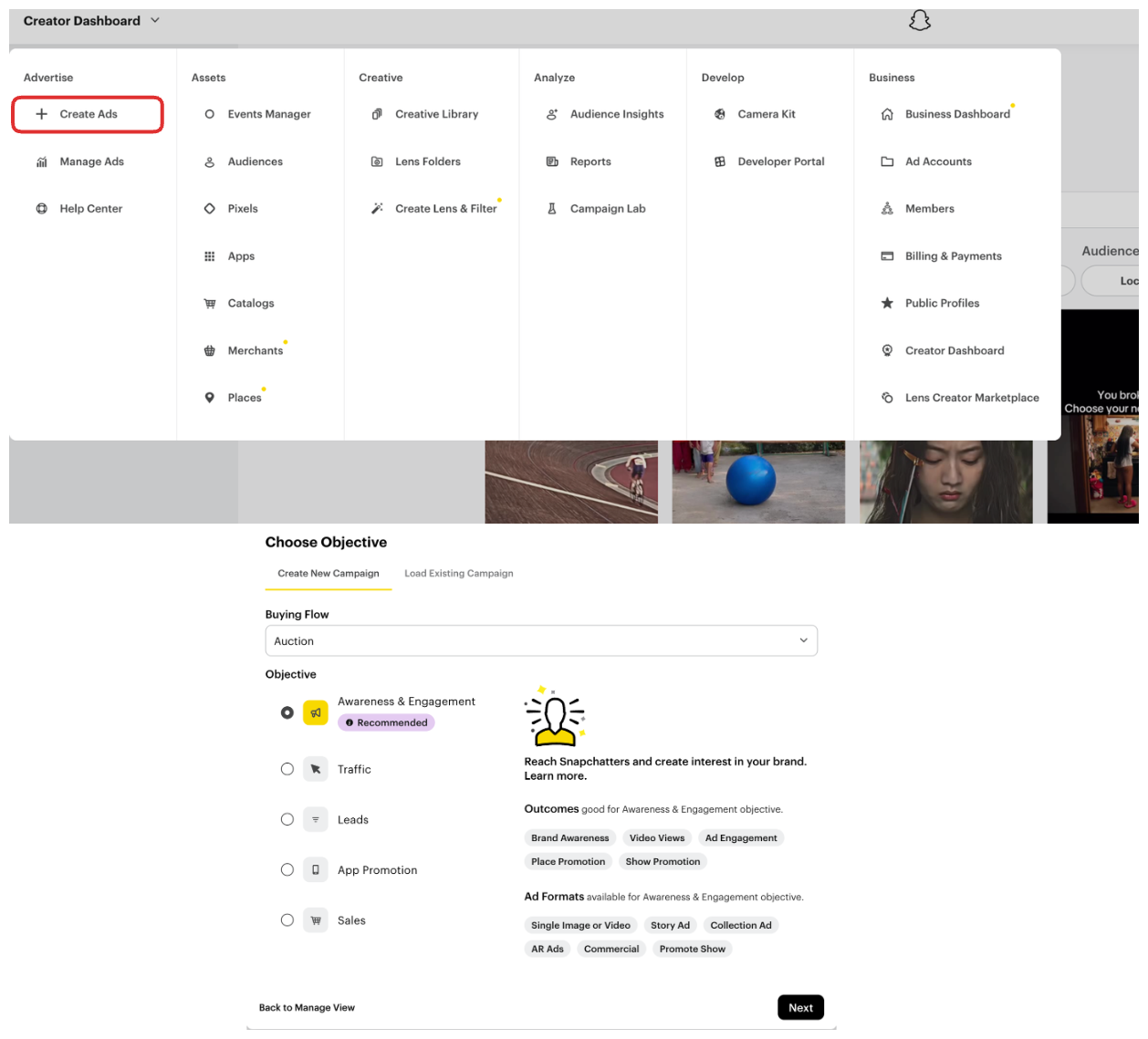Open the woman with makeup brush thumbnail

[x=946, y=482]
